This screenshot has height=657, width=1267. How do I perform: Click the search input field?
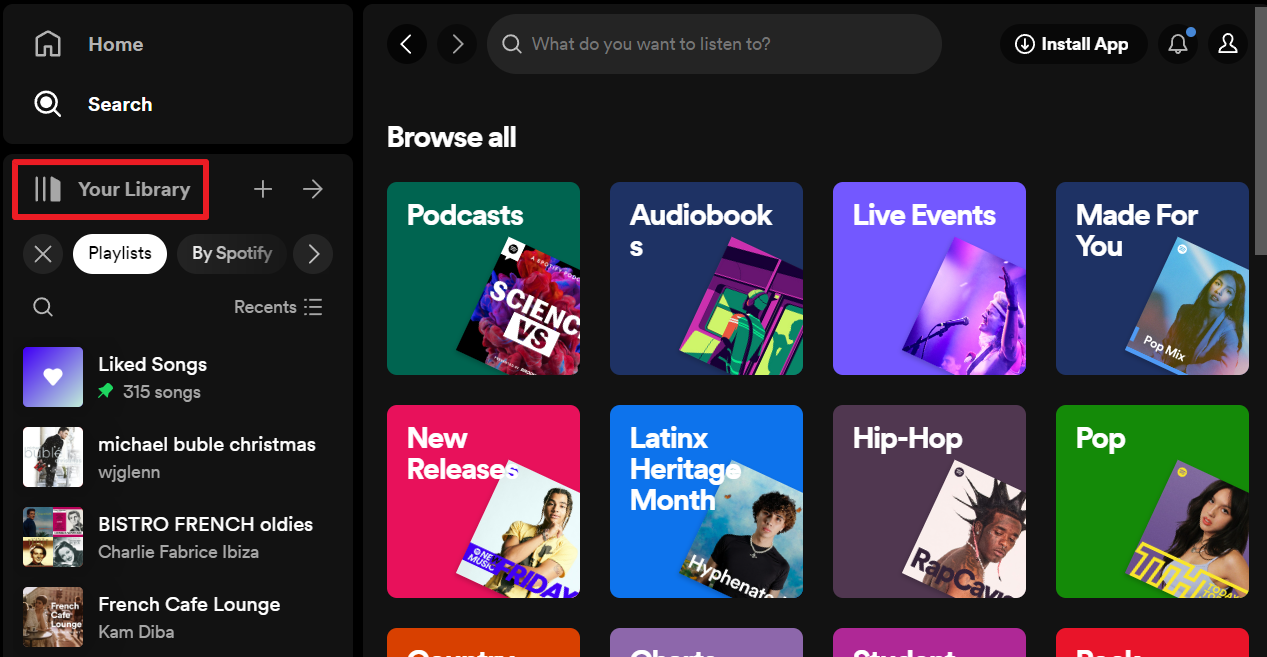coord(715,44)
